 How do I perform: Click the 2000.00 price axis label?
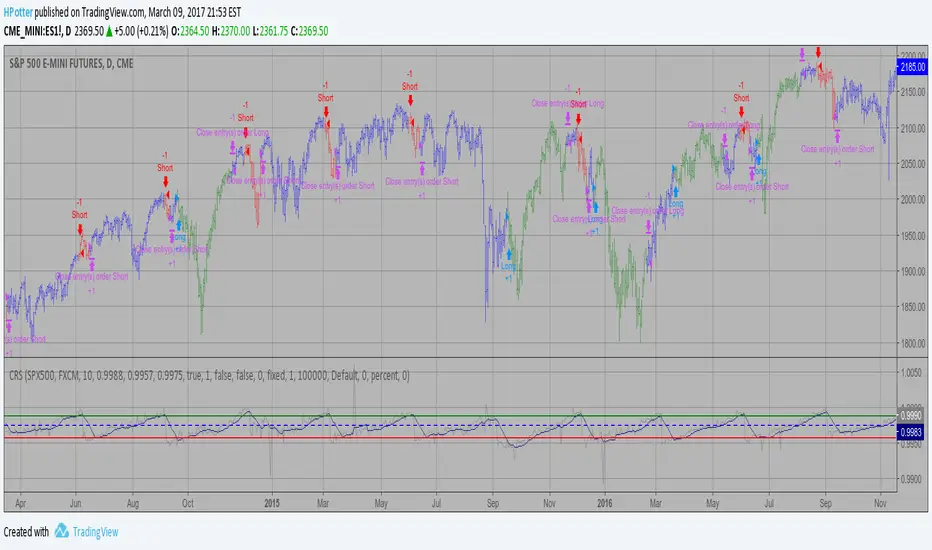coord(912,200)
